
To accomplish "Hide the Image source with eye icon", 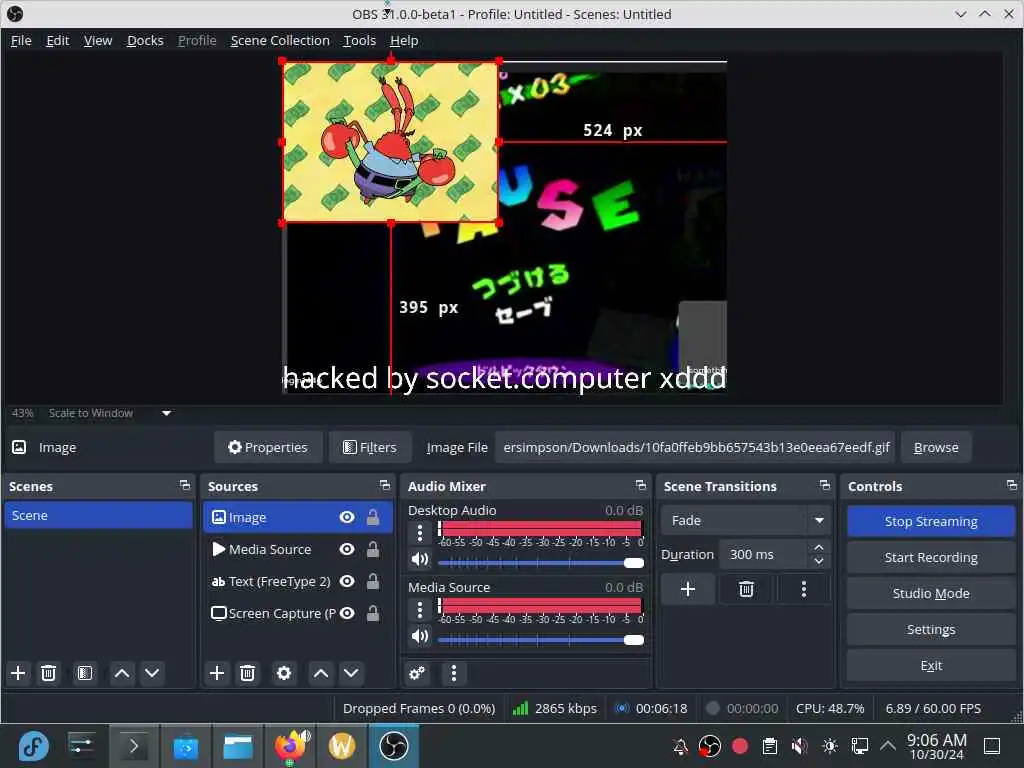I will [x=347, y=517].
